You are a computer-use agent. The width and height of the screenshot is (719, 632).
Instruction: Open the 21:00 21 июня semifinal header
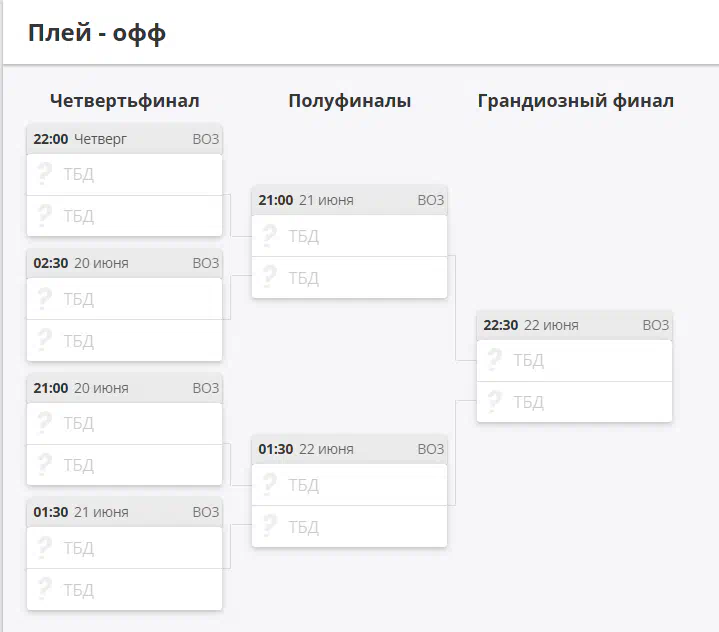[349, 200]
